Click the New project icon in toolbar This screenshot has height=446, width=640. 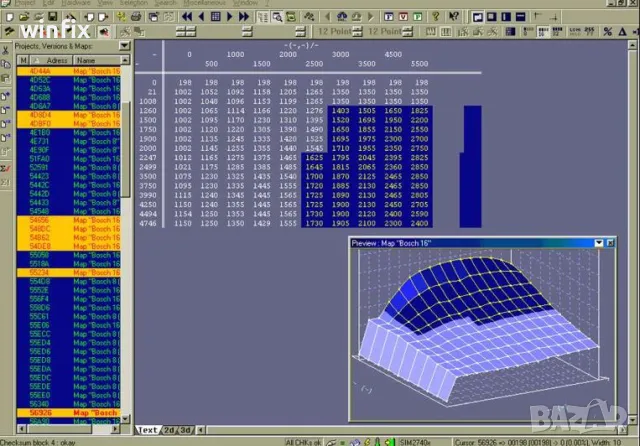(10, 17)
